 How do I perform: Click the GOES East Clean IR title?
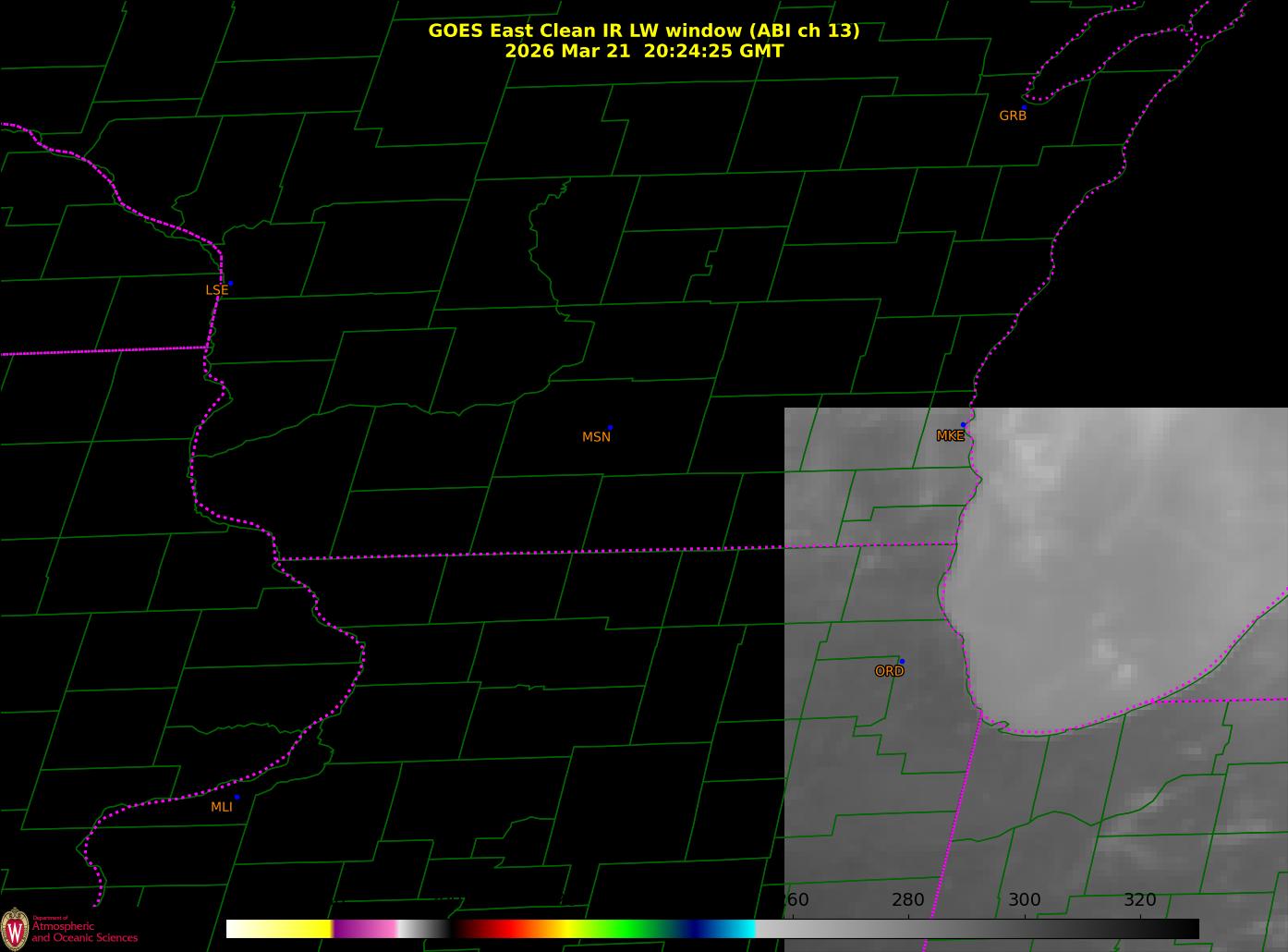[643, 31]
